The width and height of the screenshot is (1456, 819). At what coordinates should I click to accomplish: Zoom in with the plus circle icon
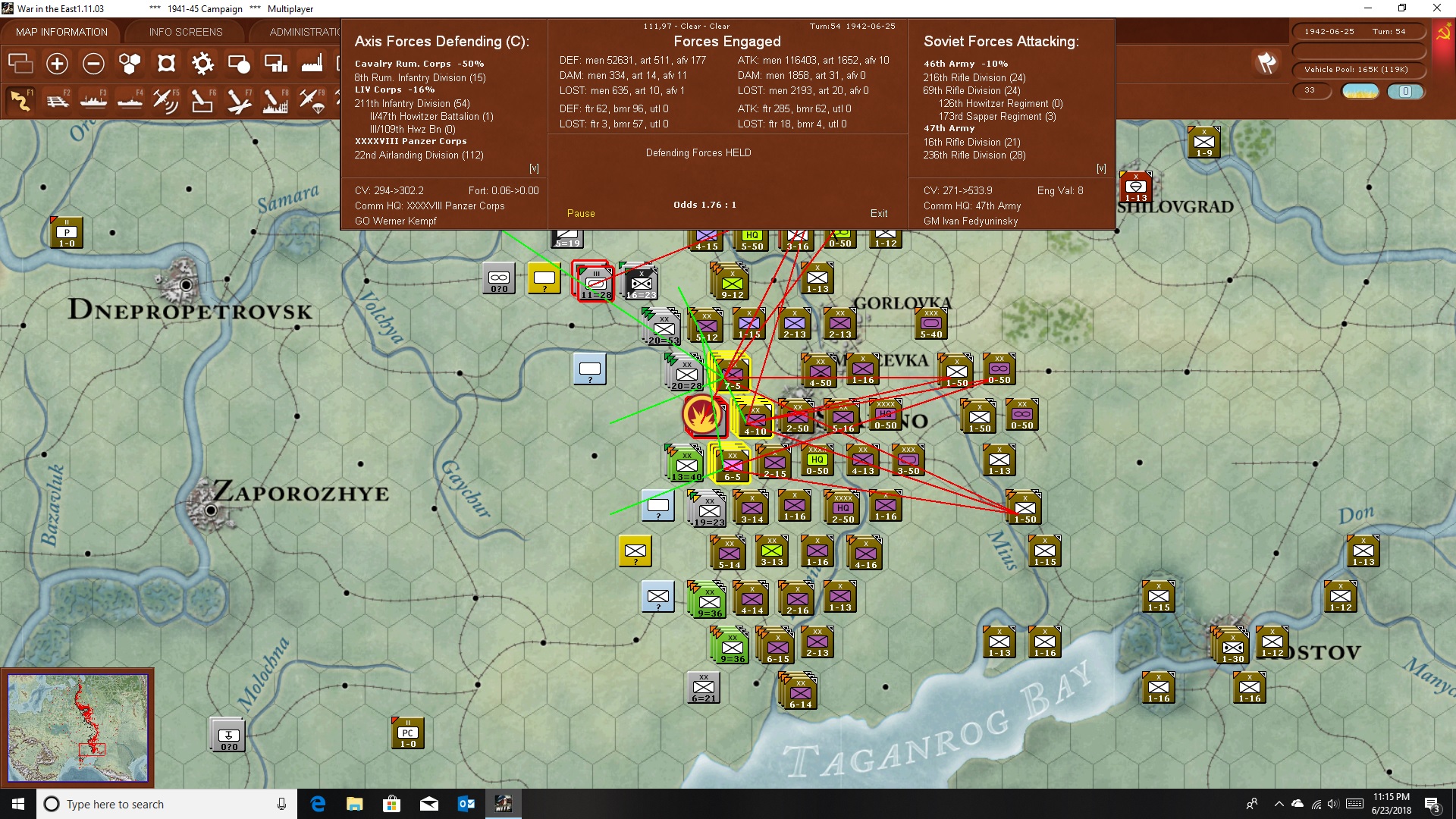pyautogui.click(x=57, y=64)
